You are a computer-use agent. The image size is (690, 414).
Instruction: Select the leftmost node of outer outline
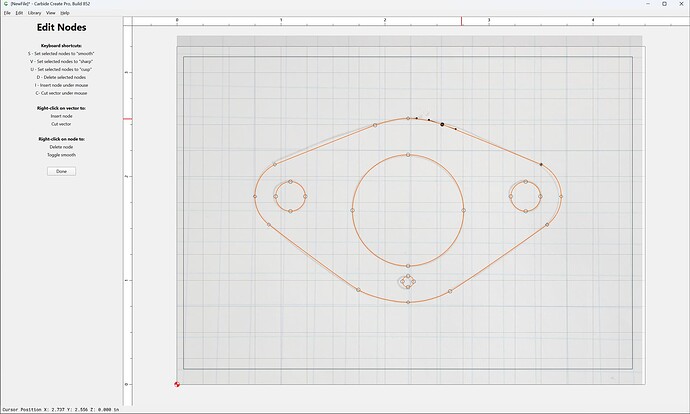click(255, 196)
